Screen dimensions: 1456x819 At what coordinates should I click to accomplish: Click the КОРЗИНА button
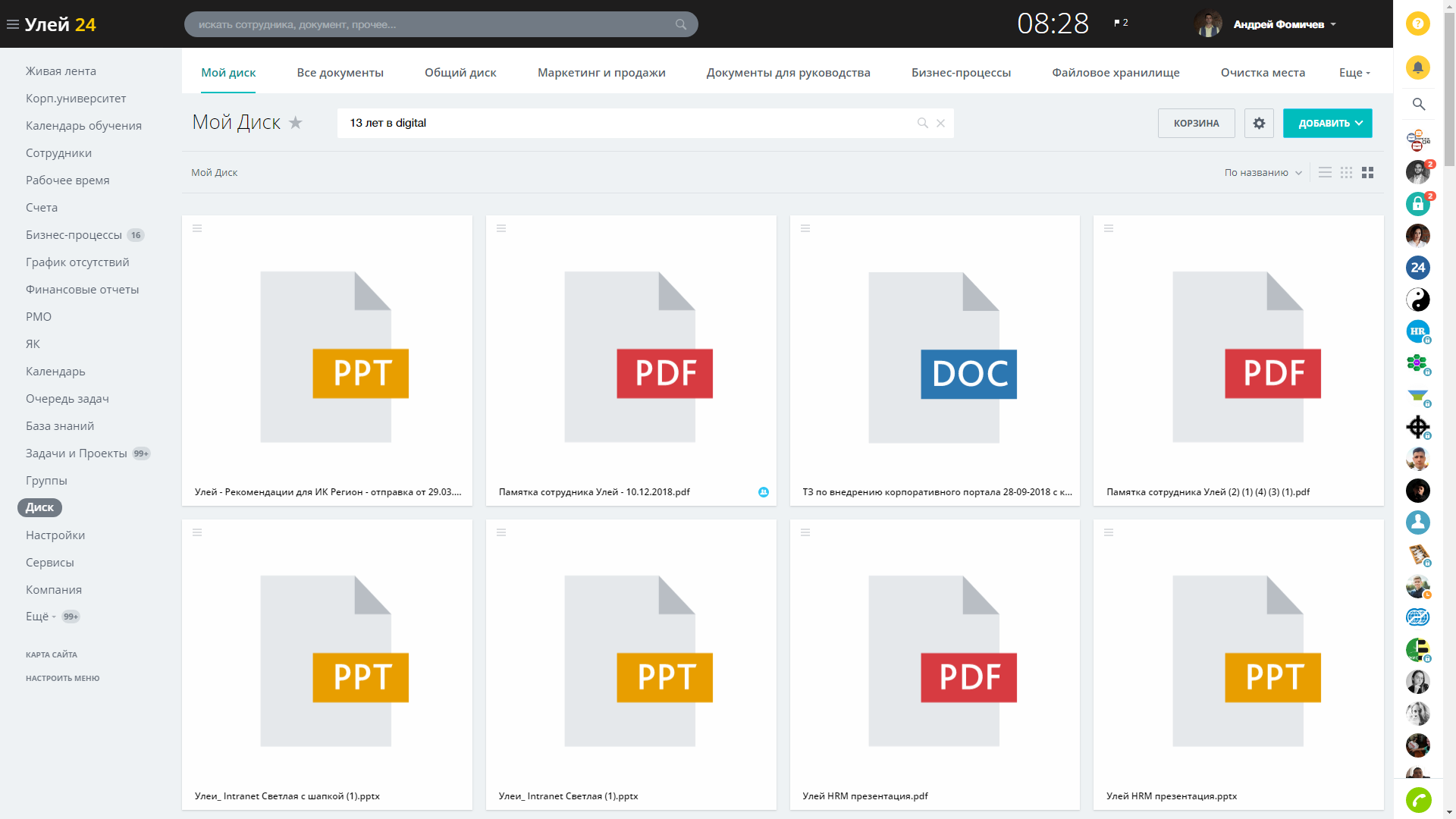pos(1196,123)
